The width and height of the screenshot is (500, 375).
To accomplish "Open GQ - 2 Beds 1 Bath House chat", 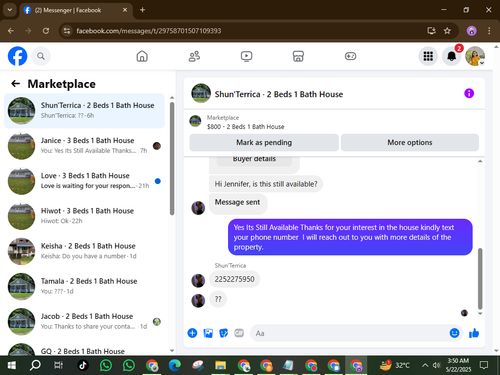I will tap(84, 349).
